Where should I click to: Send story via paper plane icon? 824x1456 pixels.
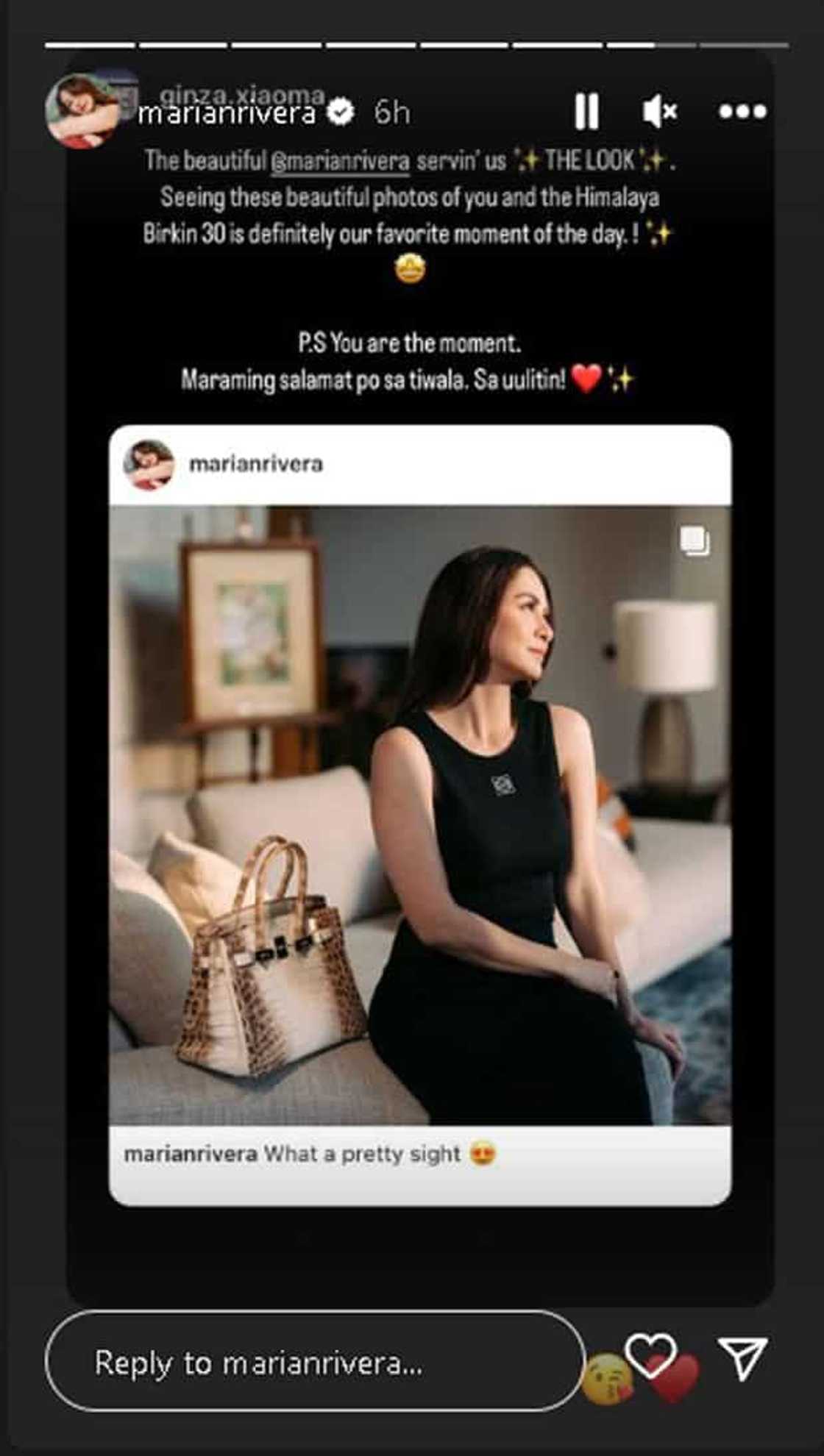pos(743,1357)
